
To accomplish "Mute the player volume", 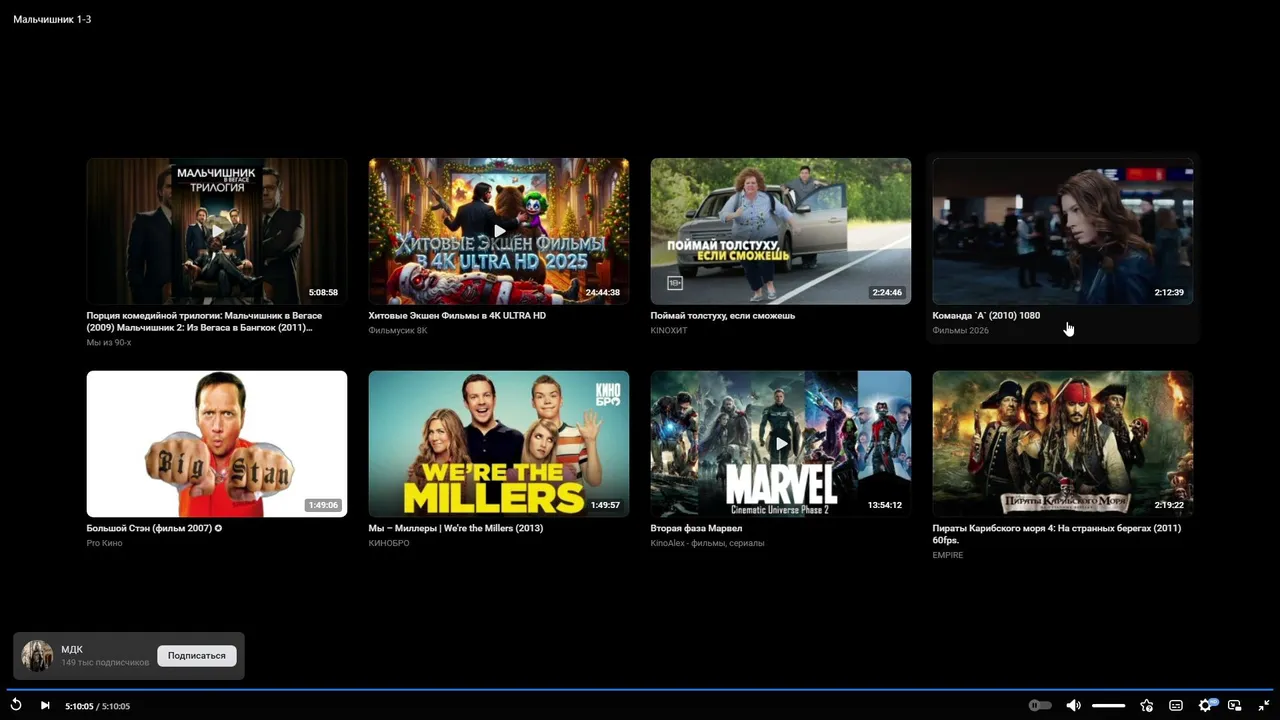I will [x=1073, y=705].
